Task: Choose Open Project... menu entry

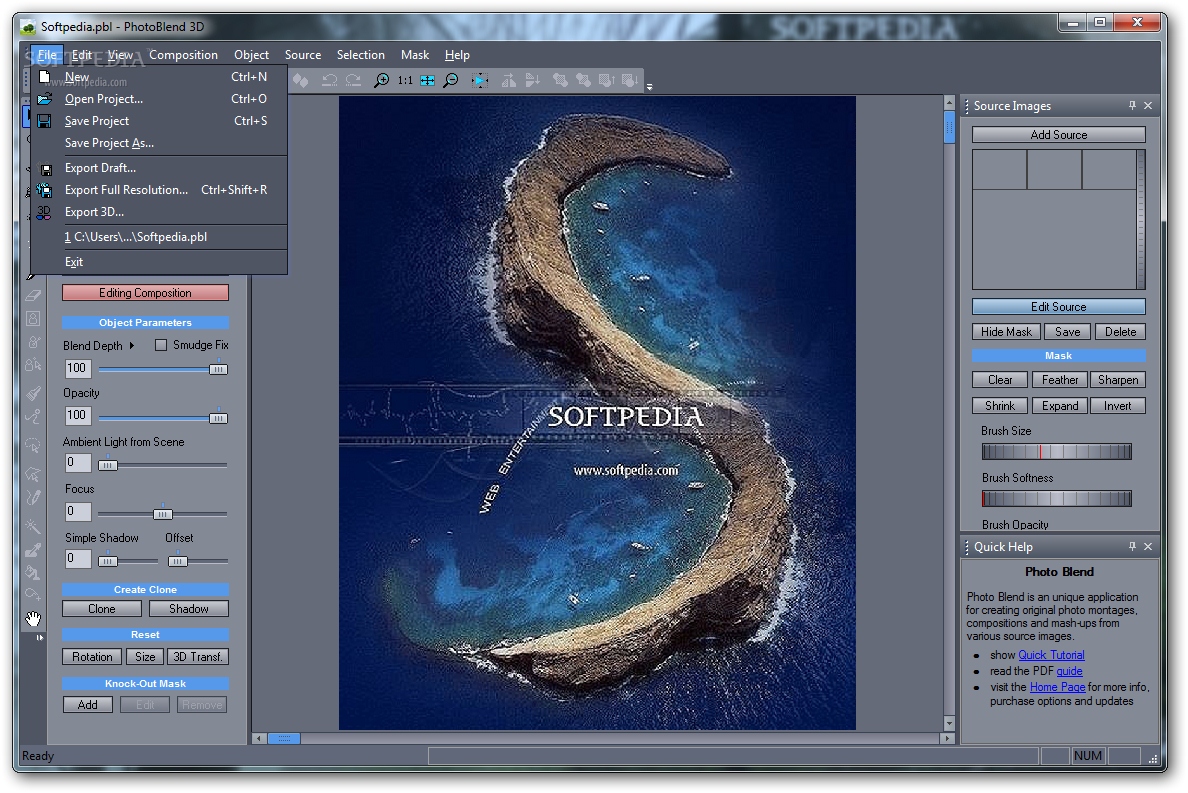Action: (x=159, y=99)
